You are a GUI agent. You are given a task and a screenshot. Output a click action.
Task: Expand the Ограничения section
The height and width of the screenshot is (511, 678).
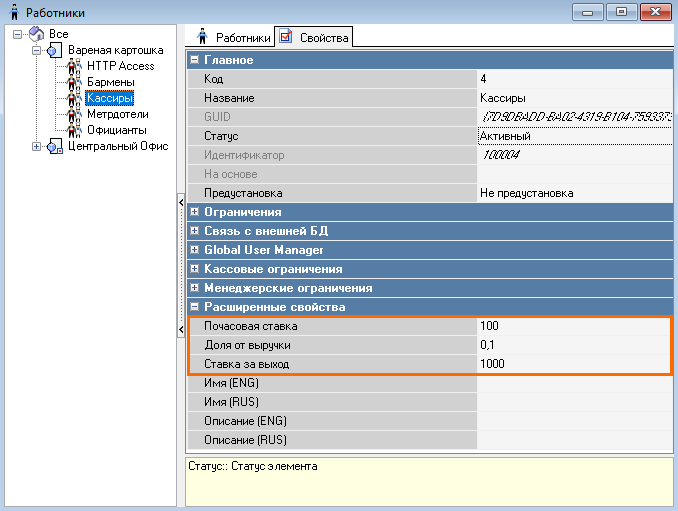tap(194, 213)
